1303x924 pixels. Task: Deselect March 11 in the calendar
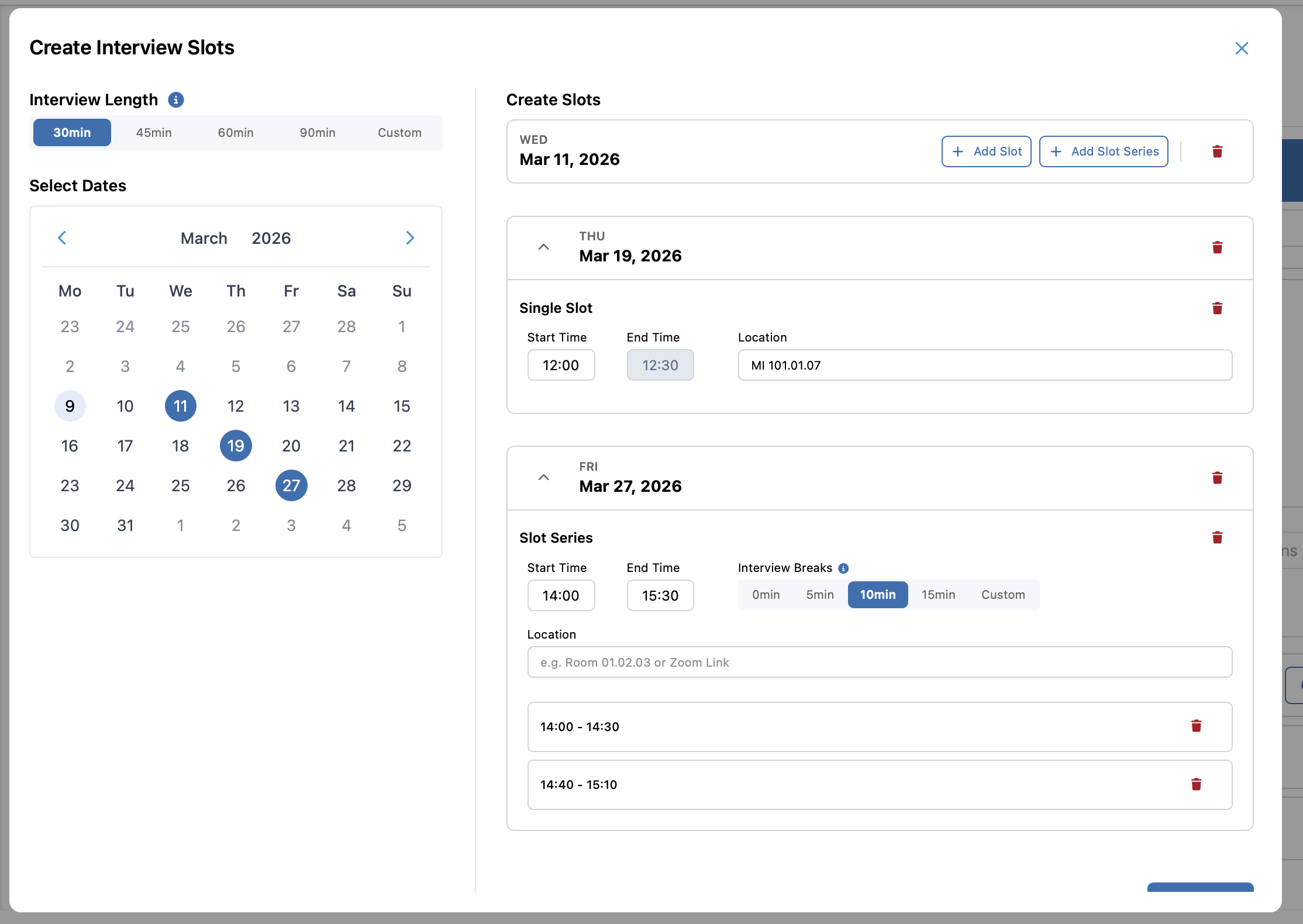[x=180, y=406]
